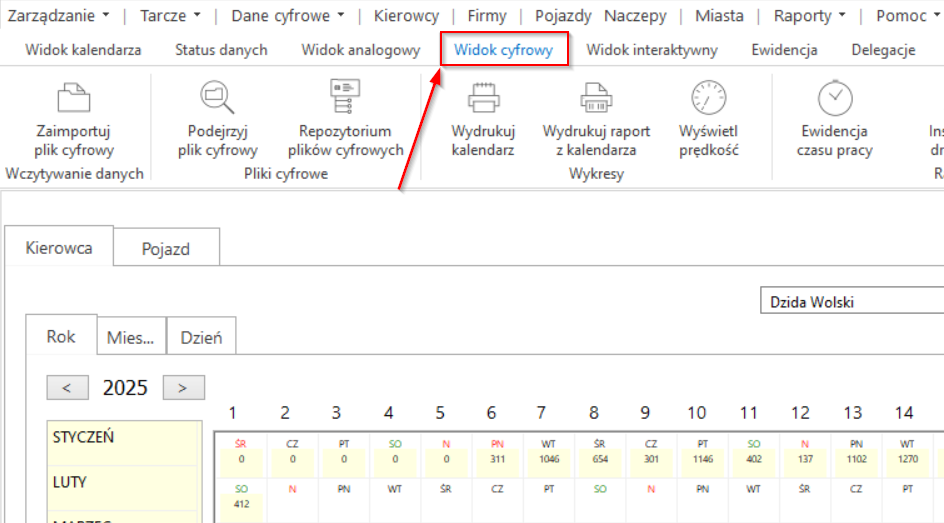Select the Widok cyfrowy tab
Image resolution: width=944 pixels, height=523 pixels.
coord(503,50)
